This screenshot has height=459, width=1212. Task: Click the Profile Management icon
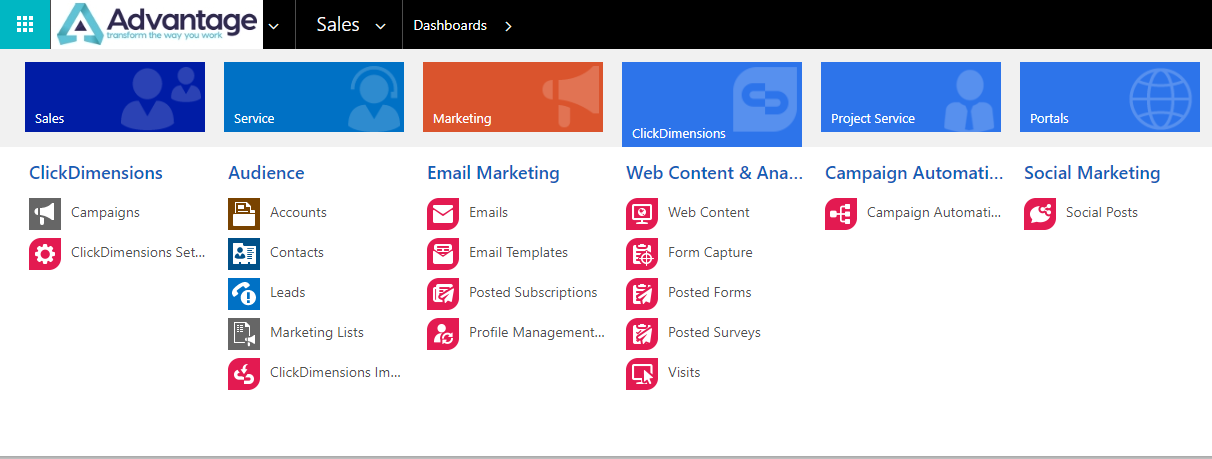click(x=443, y=334)
